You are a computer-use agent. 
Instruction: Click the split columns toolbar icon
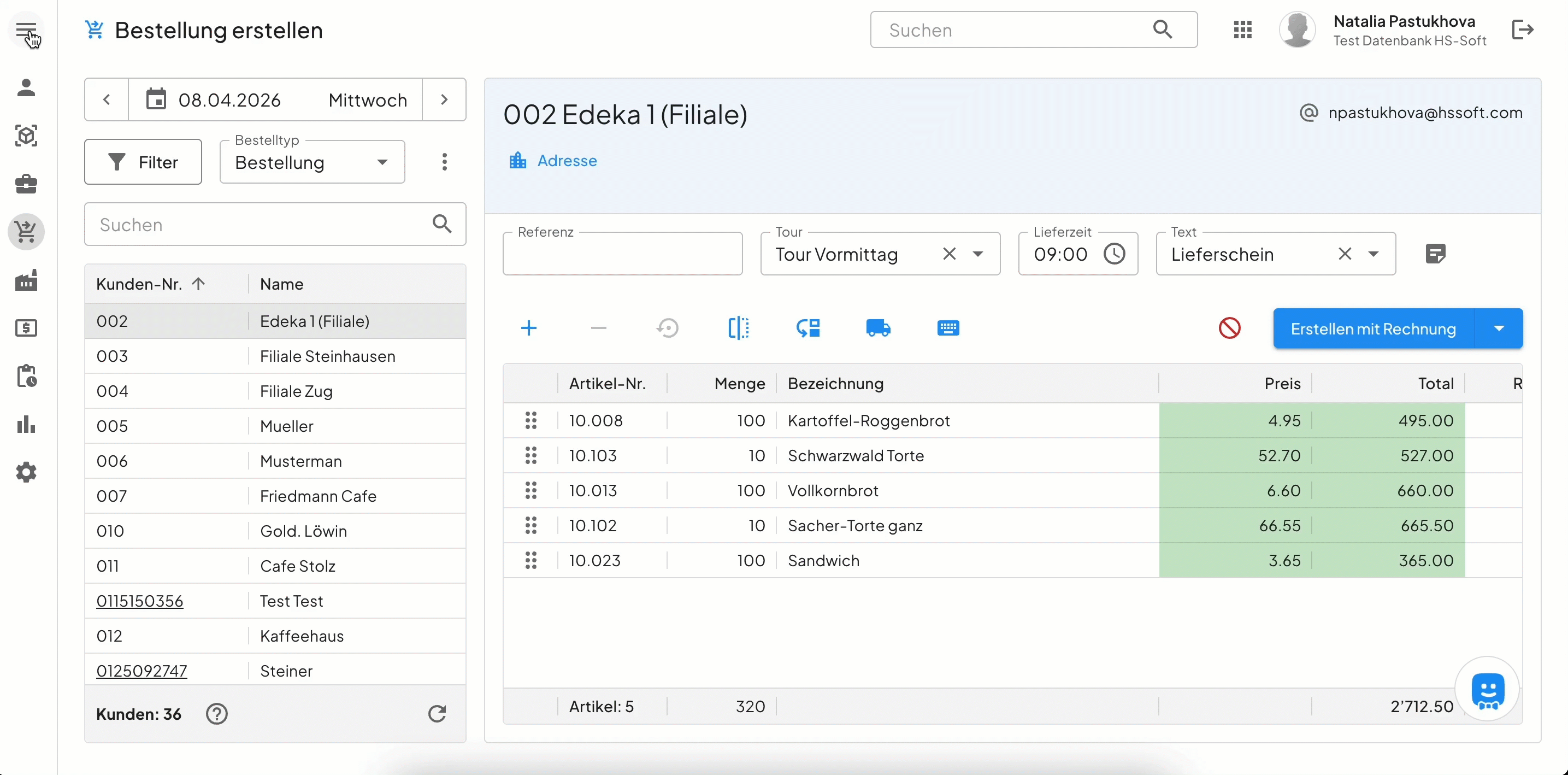[x=738, y=328]
